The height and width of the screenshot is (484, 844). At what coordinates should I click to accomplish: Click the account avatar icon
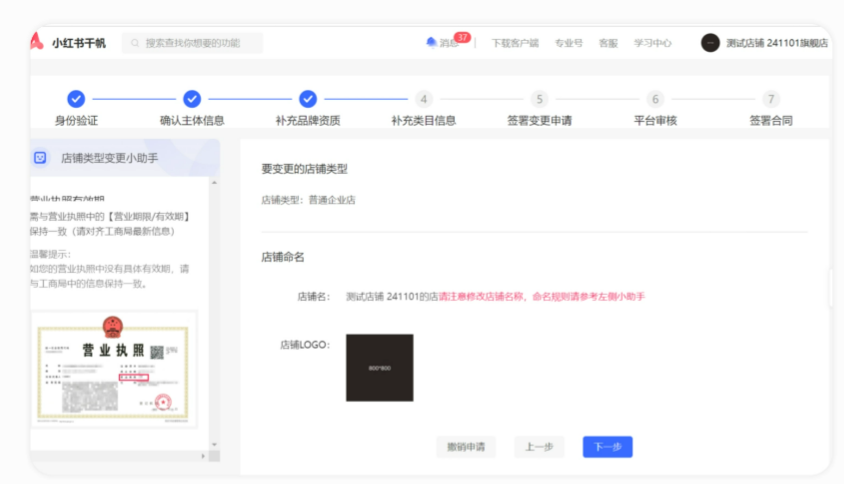[710, 43]
